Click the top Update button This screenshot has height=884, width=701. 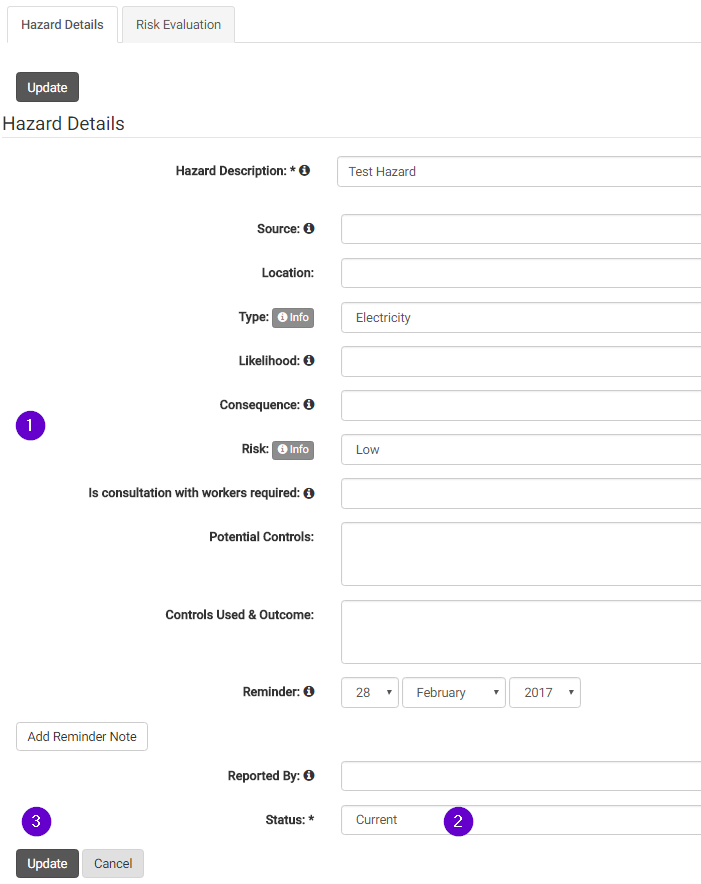[x=47, y=87]
